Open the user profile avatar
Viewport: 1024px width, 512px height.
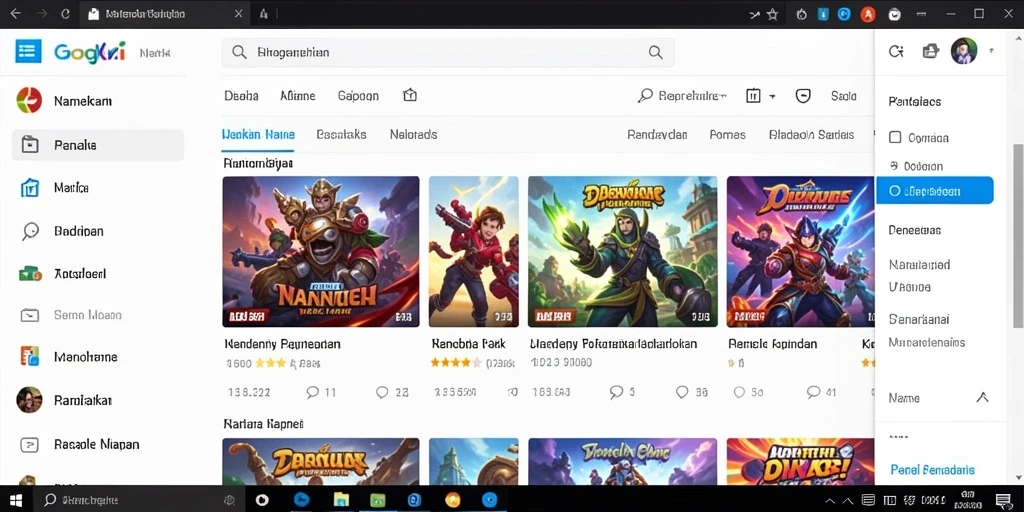pos(964,51)
